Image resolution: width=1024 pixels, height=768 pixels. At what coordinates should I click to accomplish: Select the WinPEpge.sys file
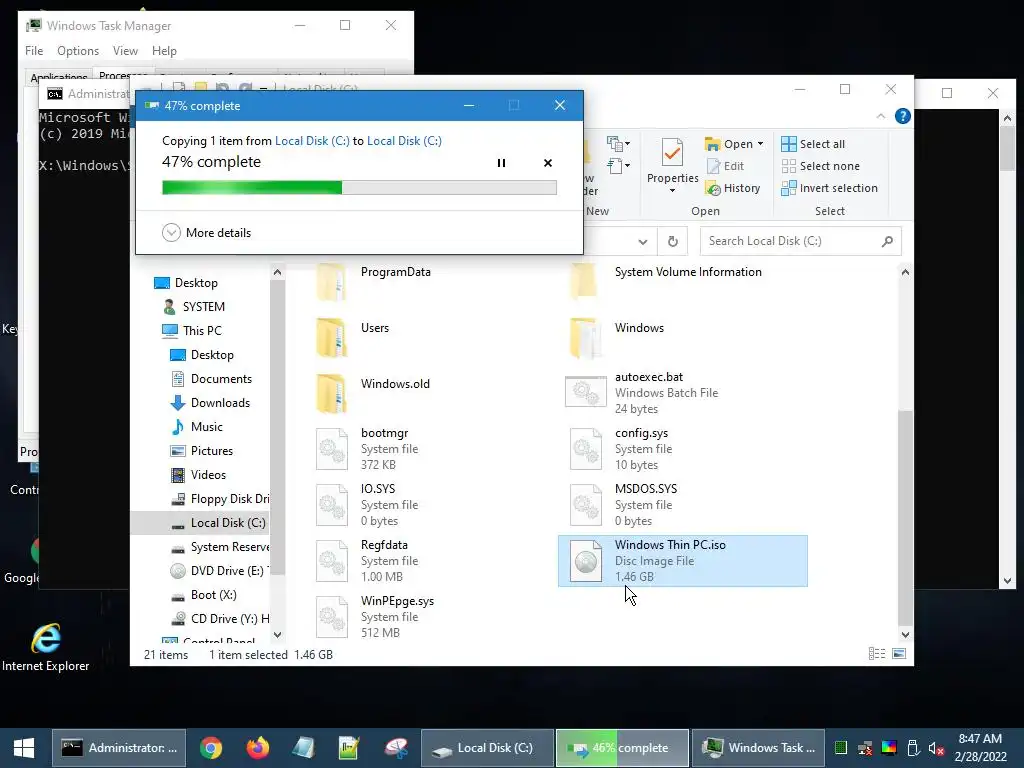[x=375, y=617]
